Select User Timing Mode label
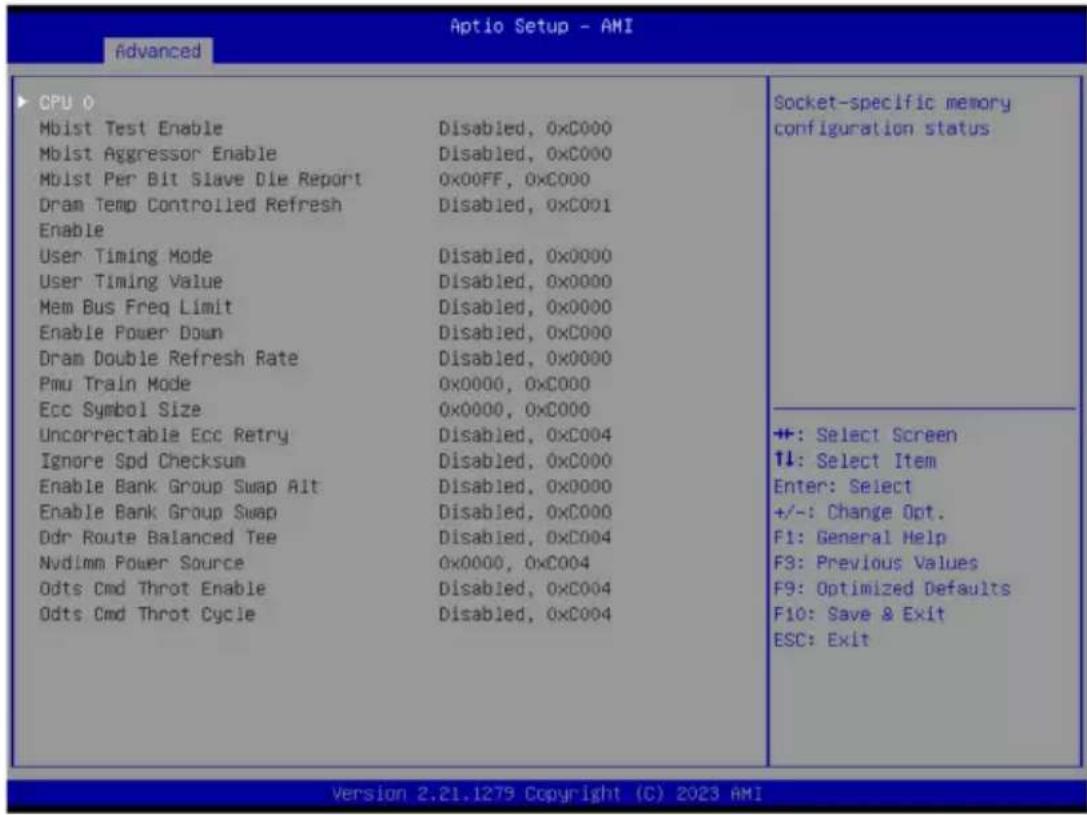The image size is (1087, 815). click(125, 256)
